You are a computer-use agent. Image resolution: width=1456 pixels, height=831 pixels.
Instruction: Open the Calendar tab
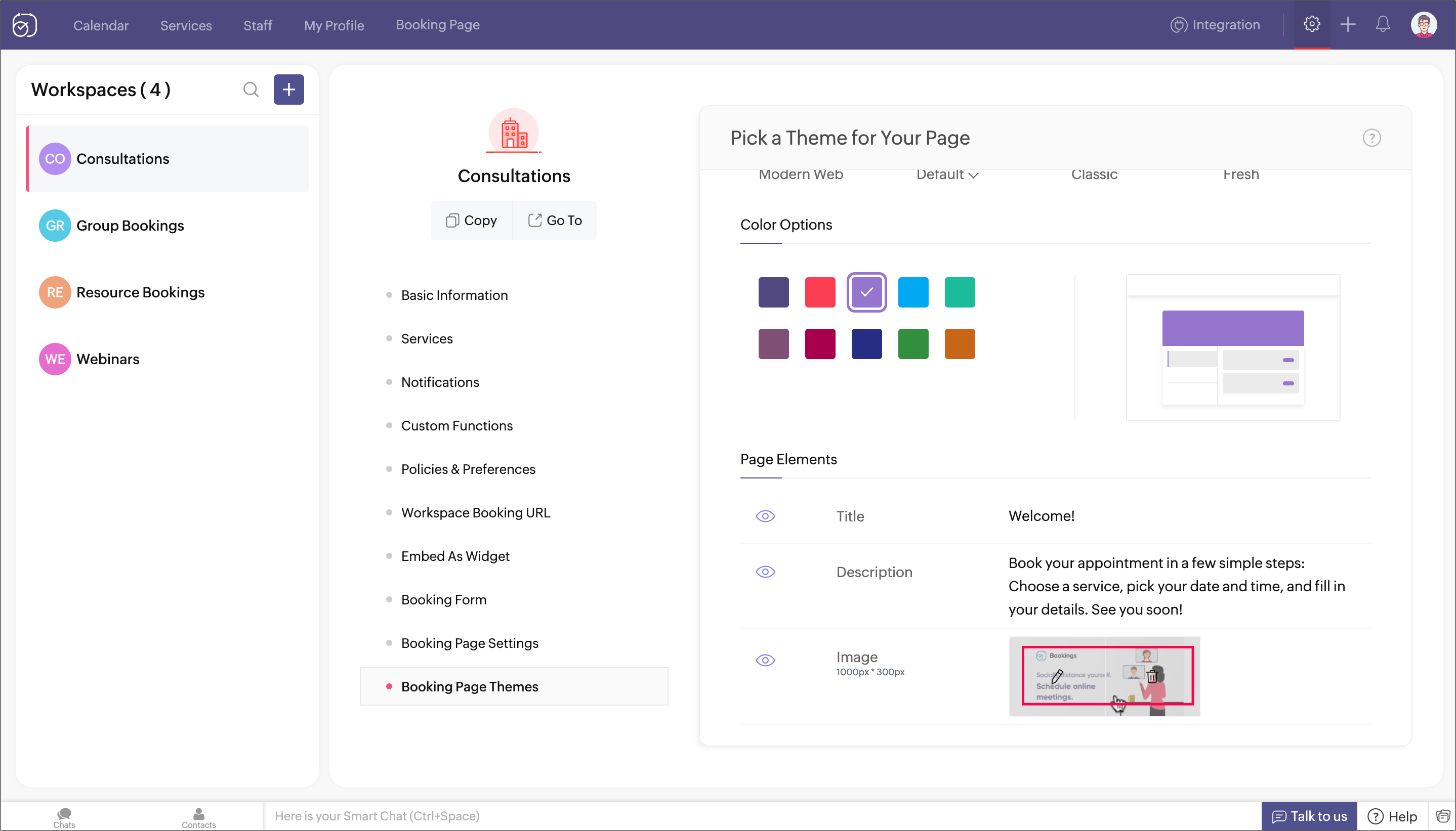tap(101, 25)
